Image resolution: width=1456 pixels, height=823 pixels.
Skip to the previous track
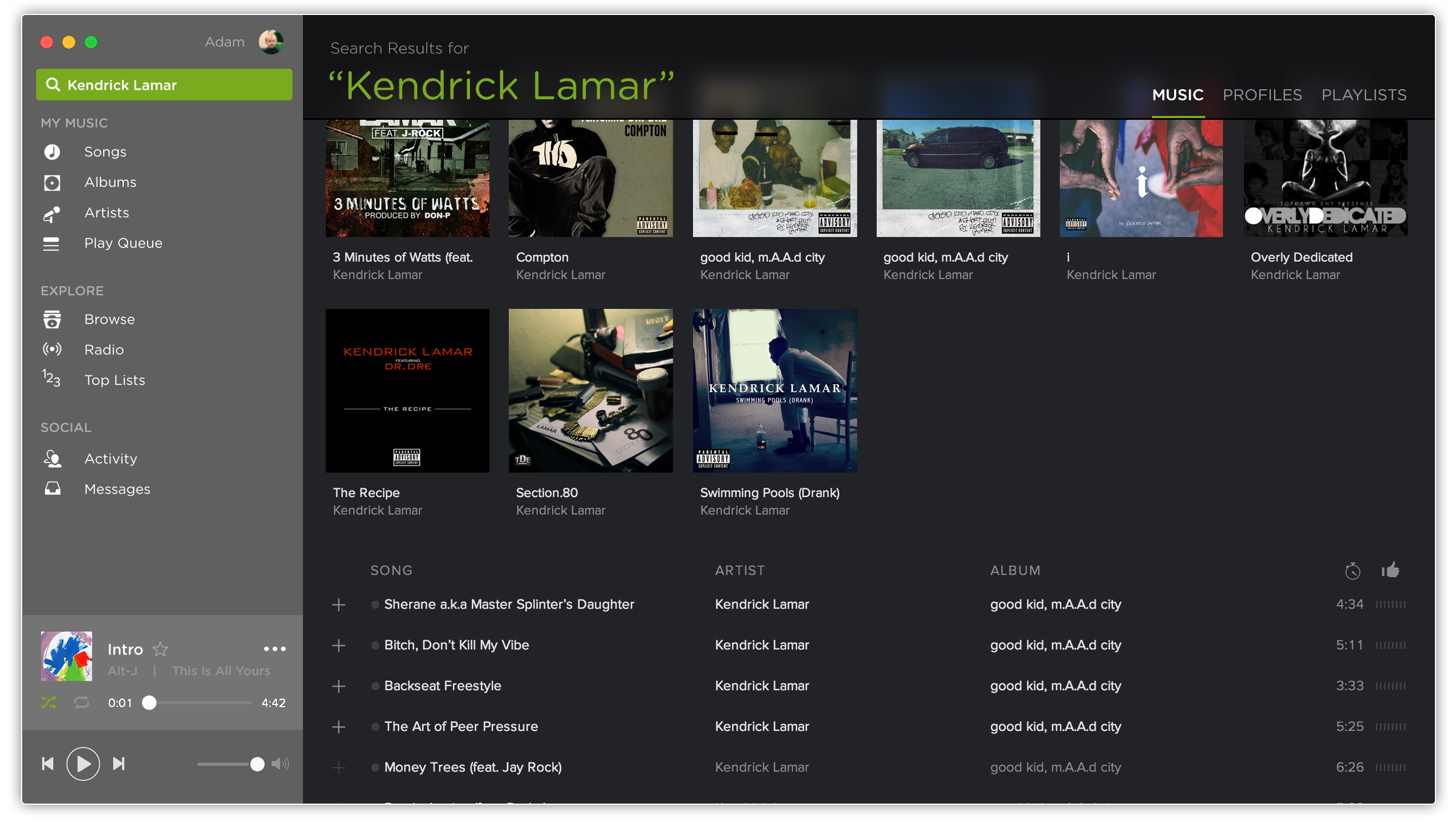[48, 764]
